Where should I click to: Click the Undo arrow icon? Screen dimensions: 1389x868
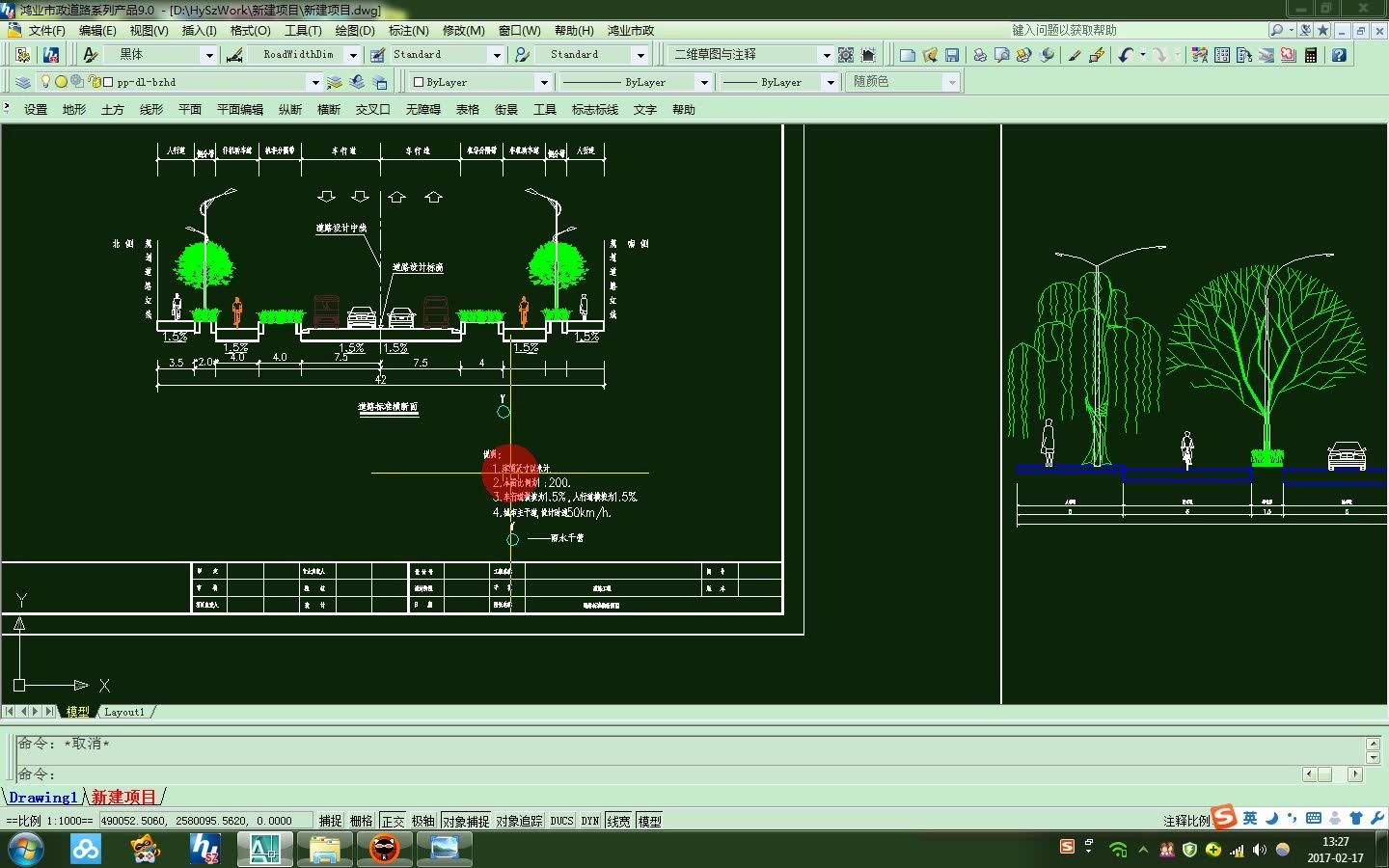click(x=1126, y=55)
